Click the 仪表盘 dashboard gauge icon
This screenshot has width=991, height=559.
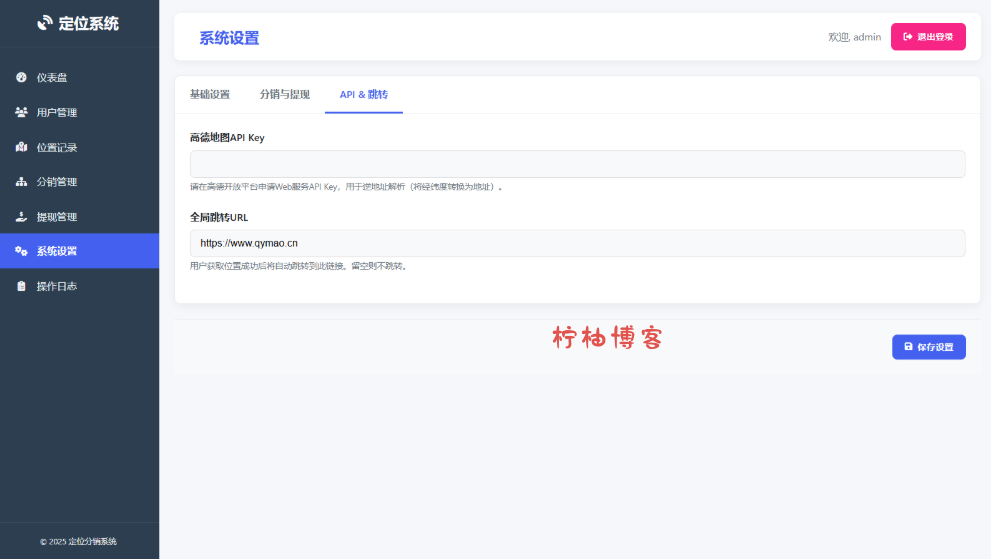21,77
